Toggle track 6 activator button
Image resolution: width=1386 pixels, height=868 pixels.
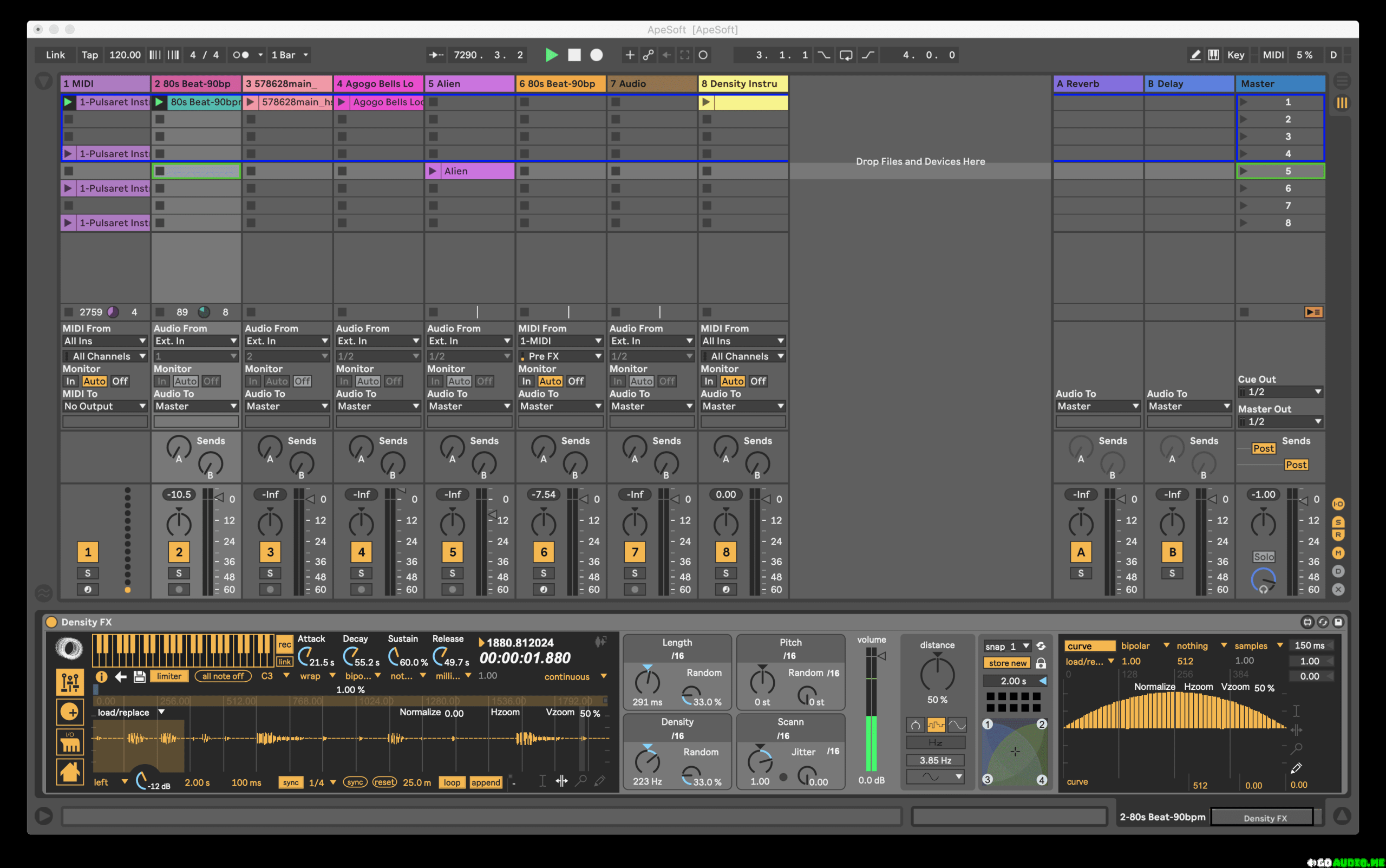pos(544,552)
